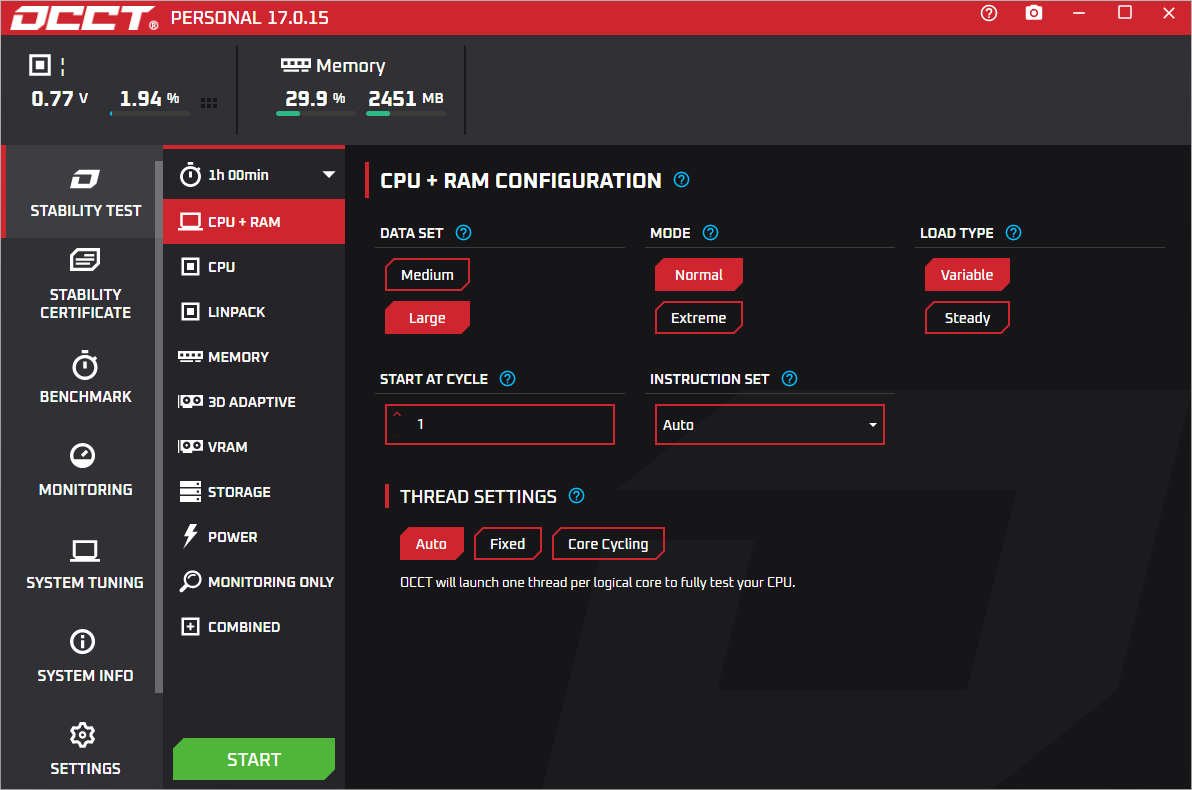Click the Storage drive icon
This screenshot has height=790, width=1192.
pyautogui.click(x=190, y=491)
